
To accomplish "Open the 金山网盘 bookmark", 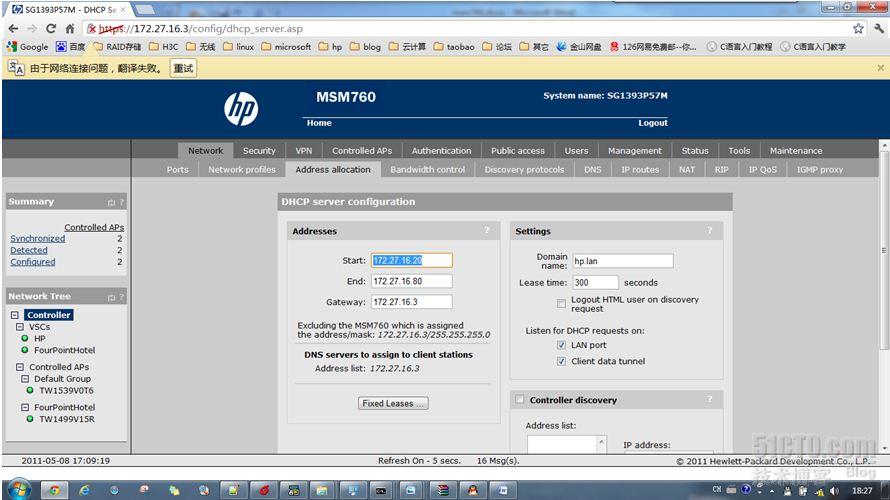I will point(579,47).
